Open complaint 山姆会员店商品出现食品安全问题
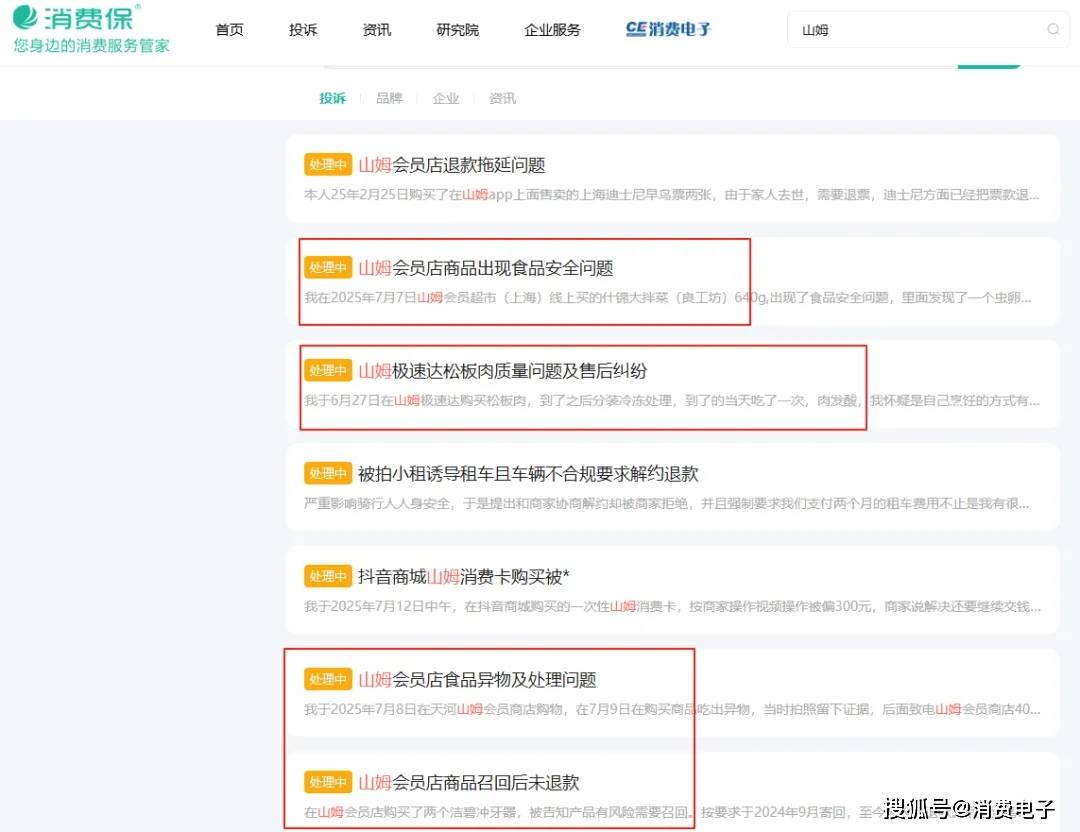 click(x=486, y=268)
